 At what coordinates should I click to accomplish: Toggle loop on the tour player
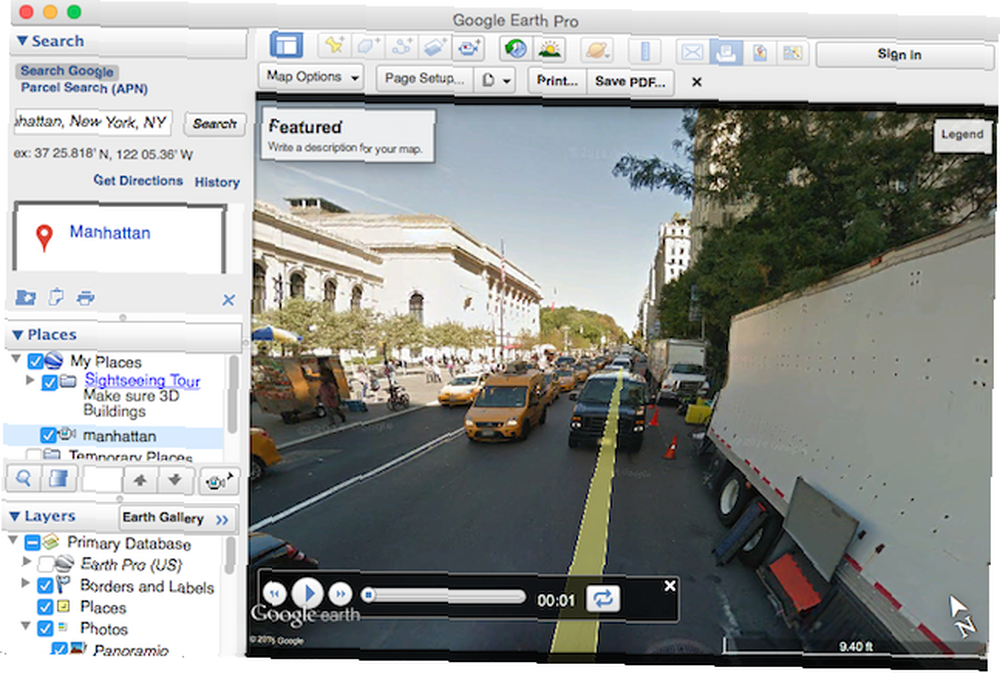(603, 598)
